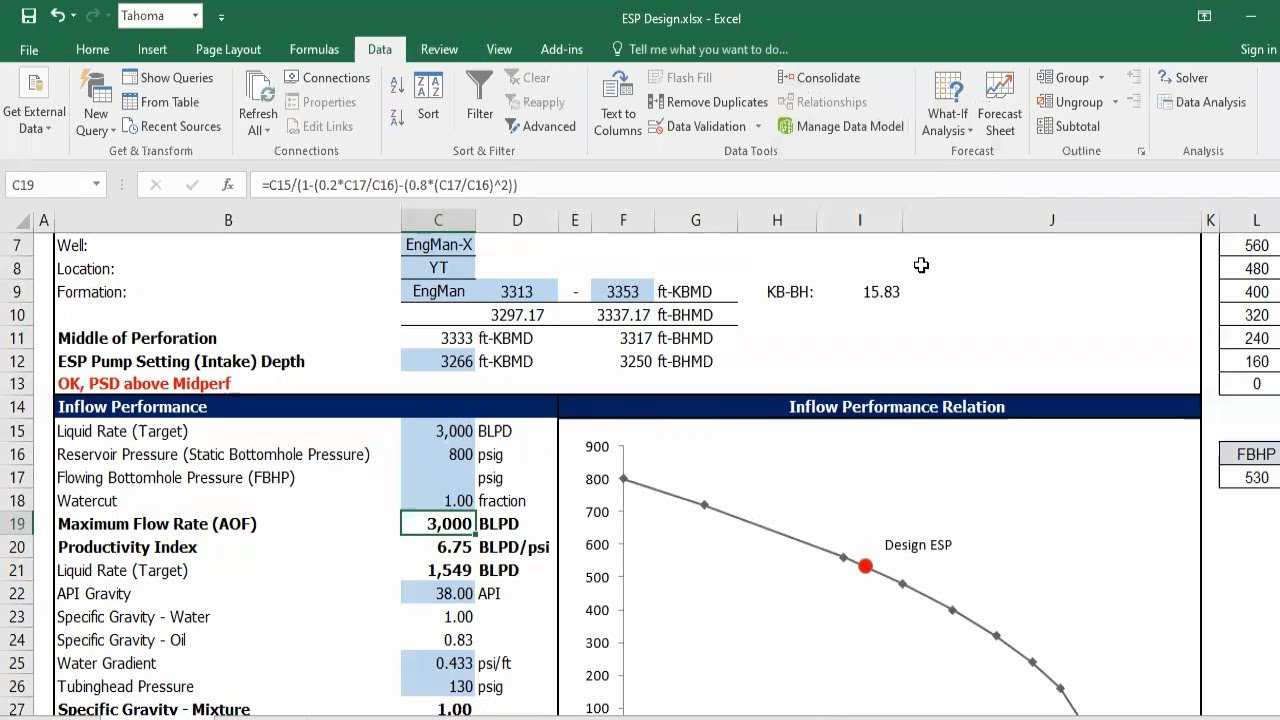Click the API Gravity 38.00 cell
The image size is (1280, 720).
click(x=438, y=593)
